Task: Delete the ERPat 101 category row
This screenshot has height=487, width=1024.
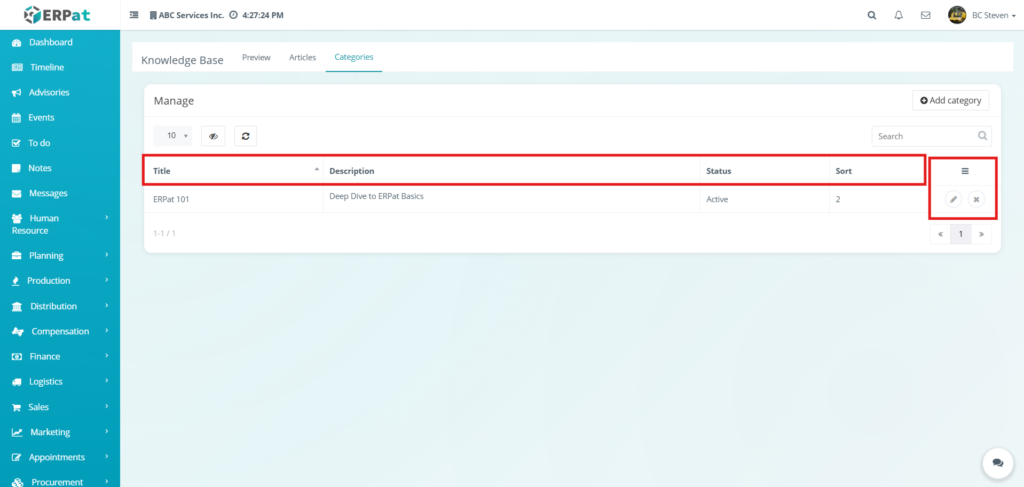Action: pos(977,200)
